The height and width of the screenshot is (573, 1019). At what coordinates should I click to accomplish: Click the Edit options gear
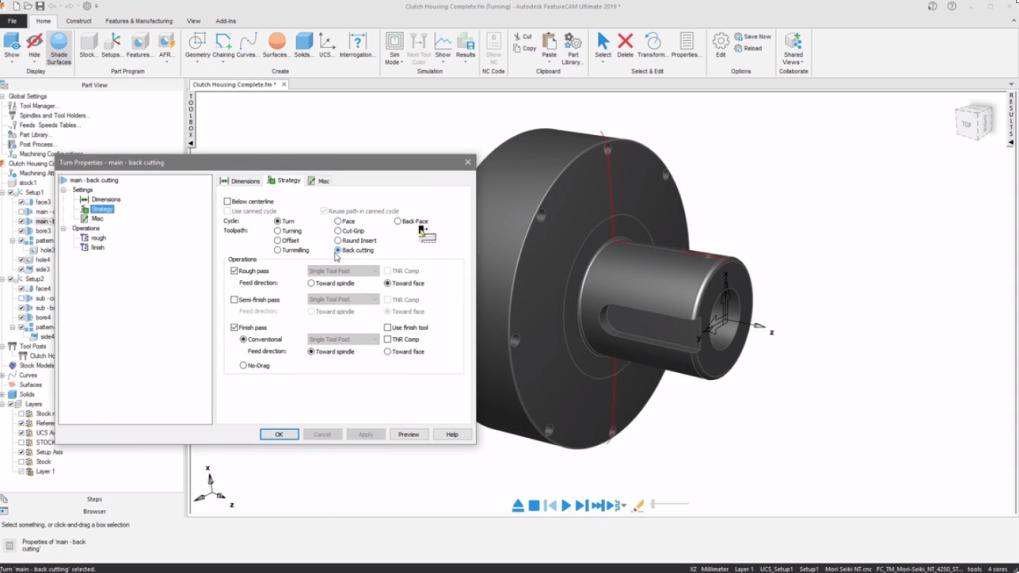[x=721, y=45]
